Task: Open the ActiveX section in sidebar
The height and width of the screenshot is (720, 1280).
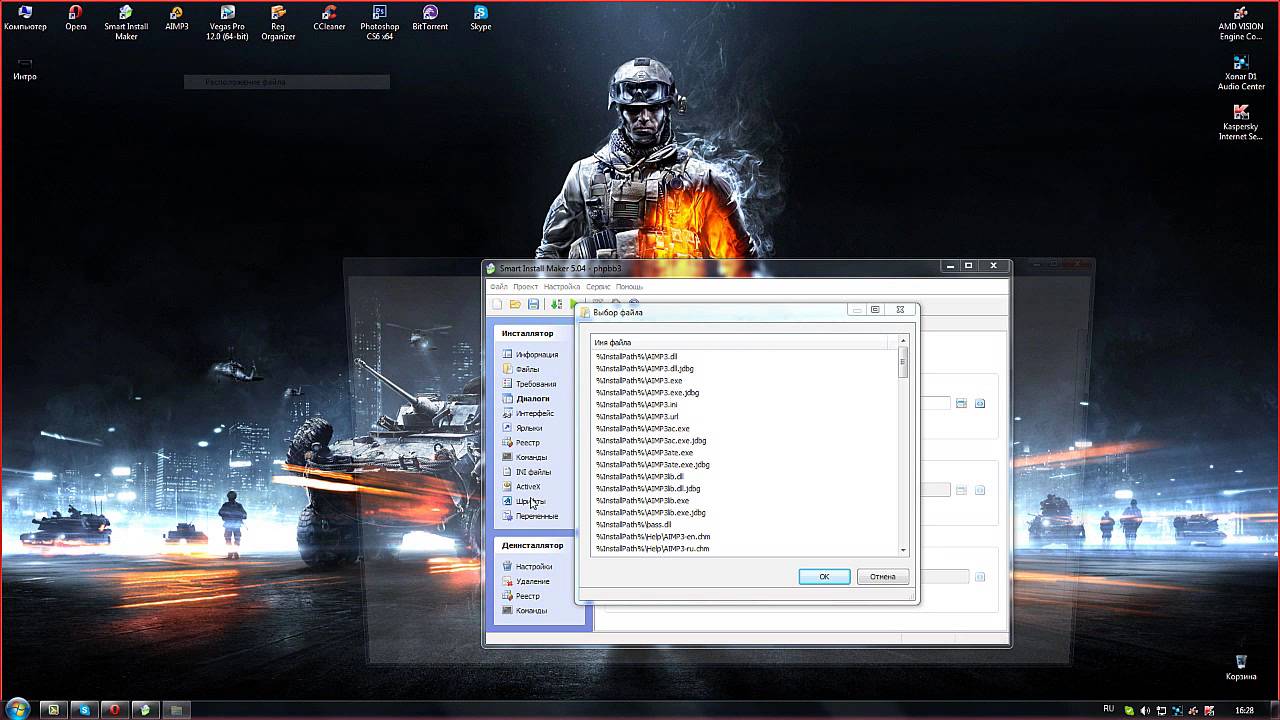Action: click(522, 487)
